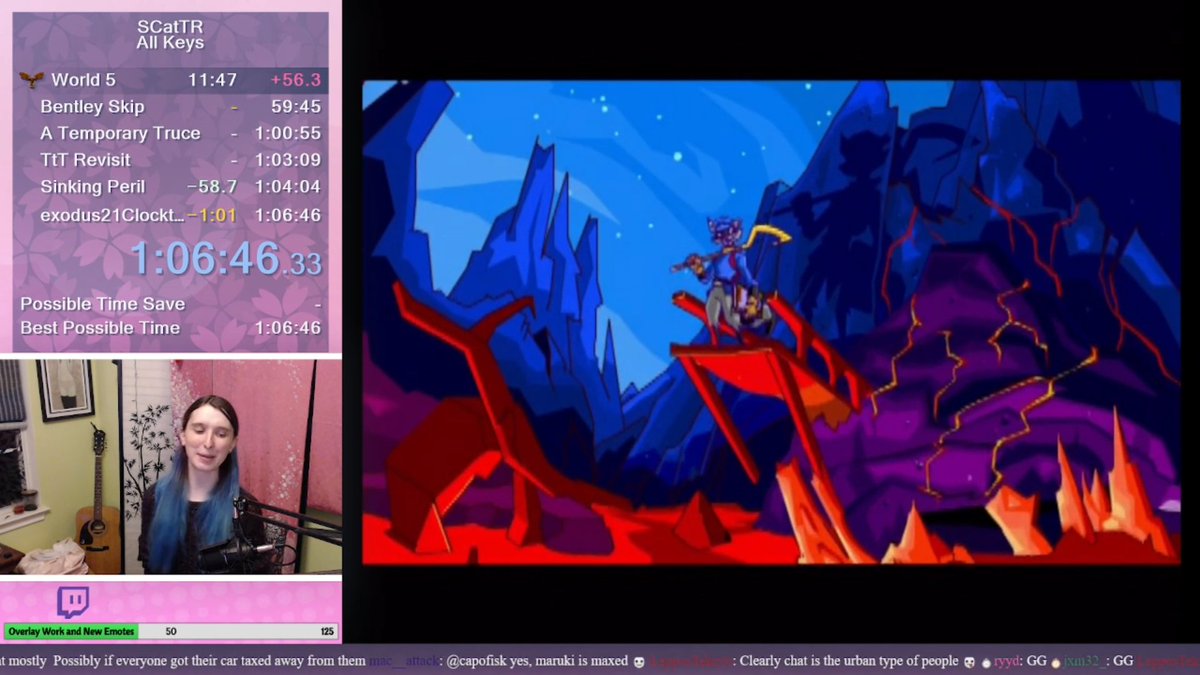The image size is (1200, 675).
Task: Click the Overlay Work and New Emotes progress bar
Action: coord(171,632)
